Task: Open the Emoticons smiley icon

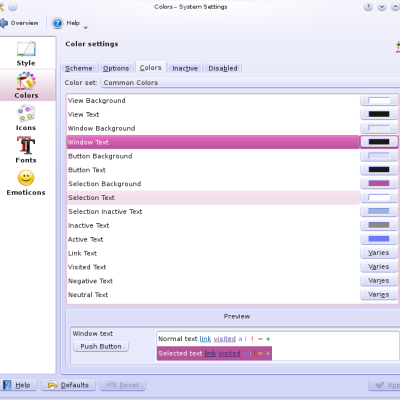Action: (26, 178)
